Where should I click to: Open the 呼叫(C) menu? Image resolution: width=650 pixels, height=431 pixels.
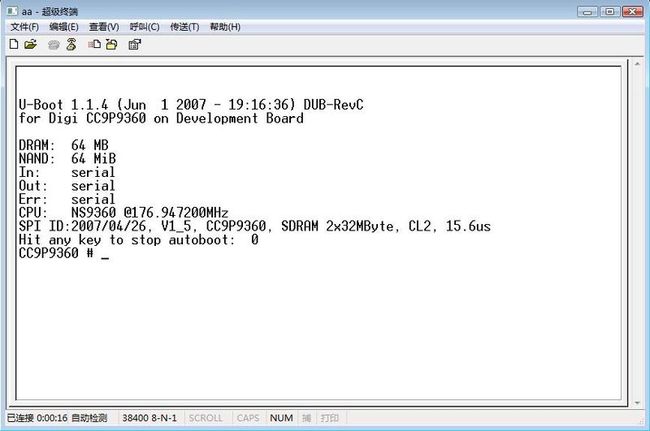pyautogui.click(x=144, y=27)
